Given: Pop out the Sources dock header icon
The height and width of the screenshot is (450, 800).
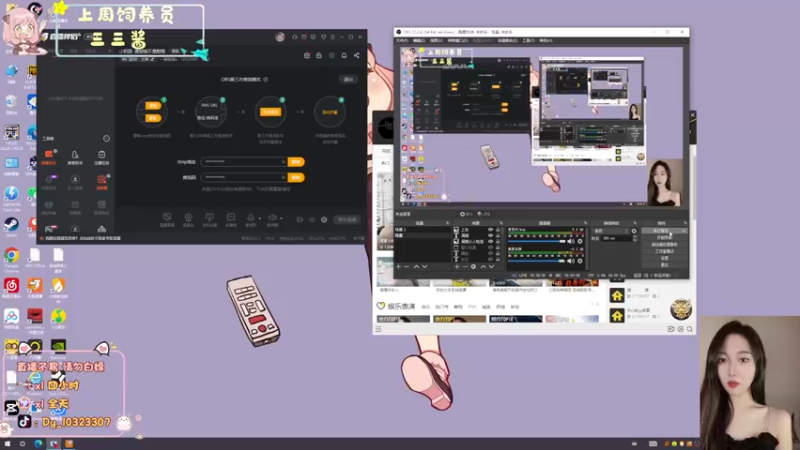Looking at the screenshot, I should coord(501,223).
